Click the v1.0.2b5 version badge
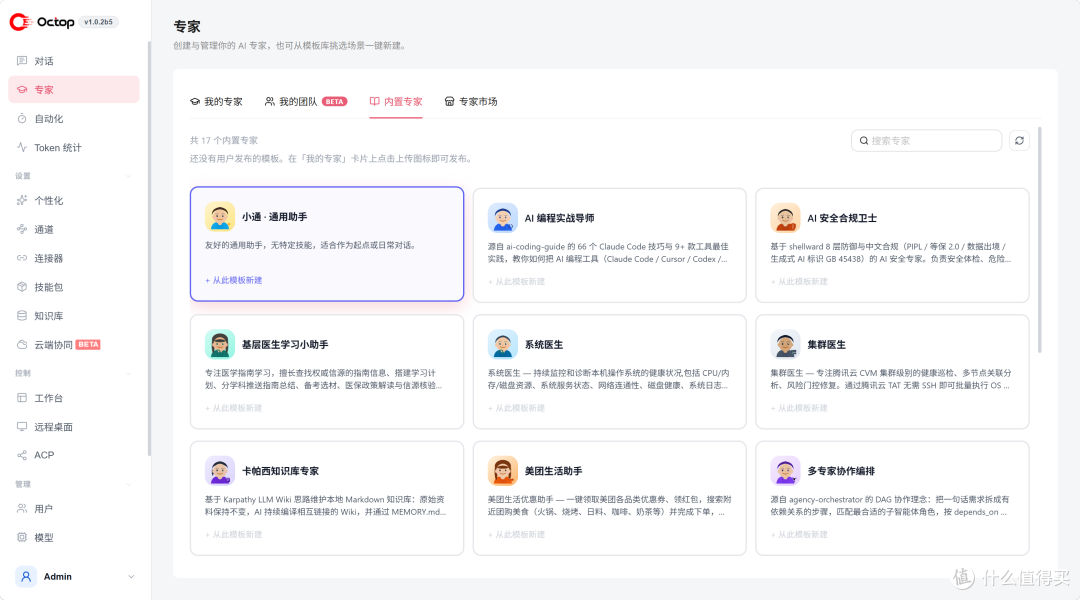This screenshot has height=600, width=1080. pos(98,22)
